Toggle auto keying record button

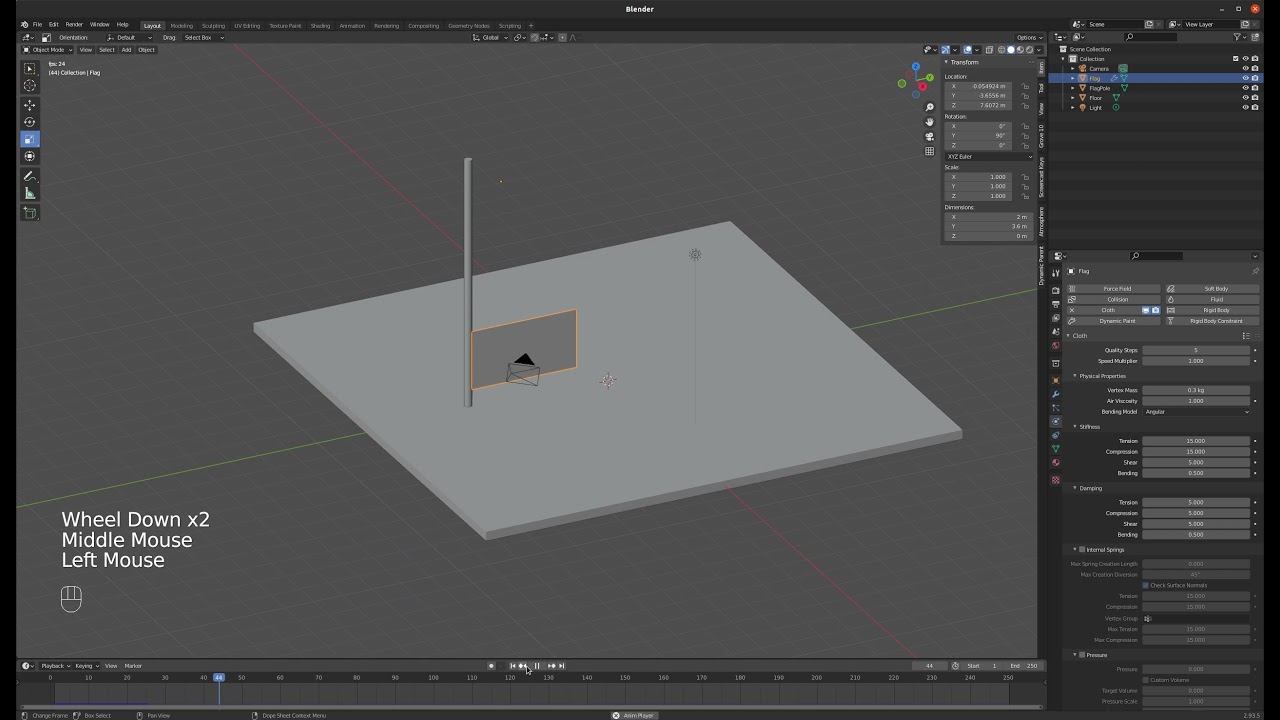tap(491, 666)
